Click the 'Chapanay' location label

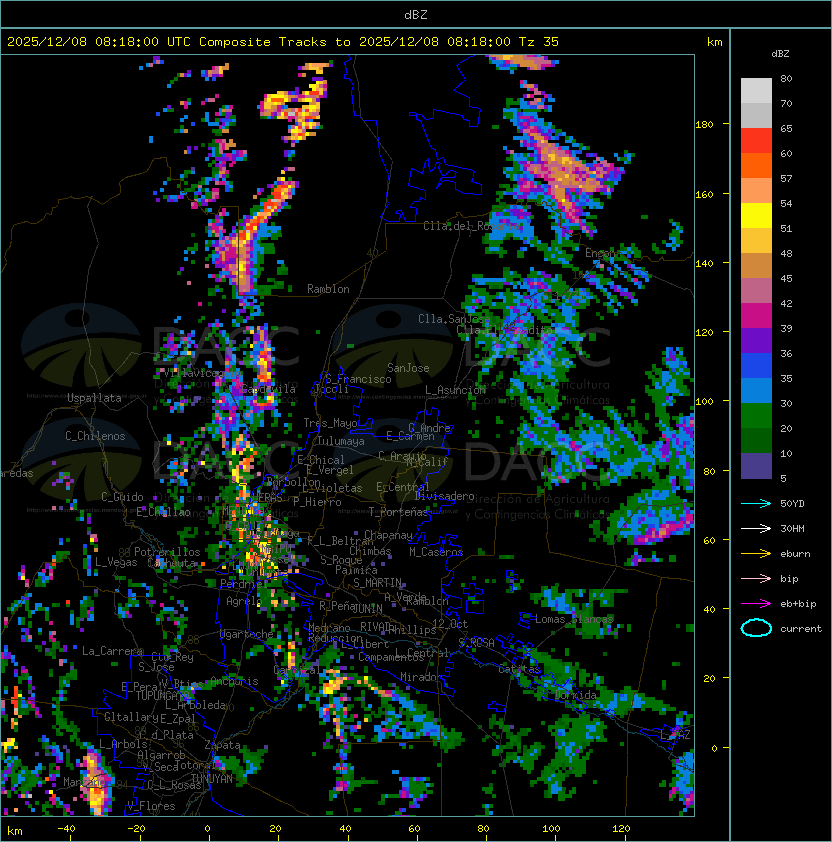coord(388,535)
